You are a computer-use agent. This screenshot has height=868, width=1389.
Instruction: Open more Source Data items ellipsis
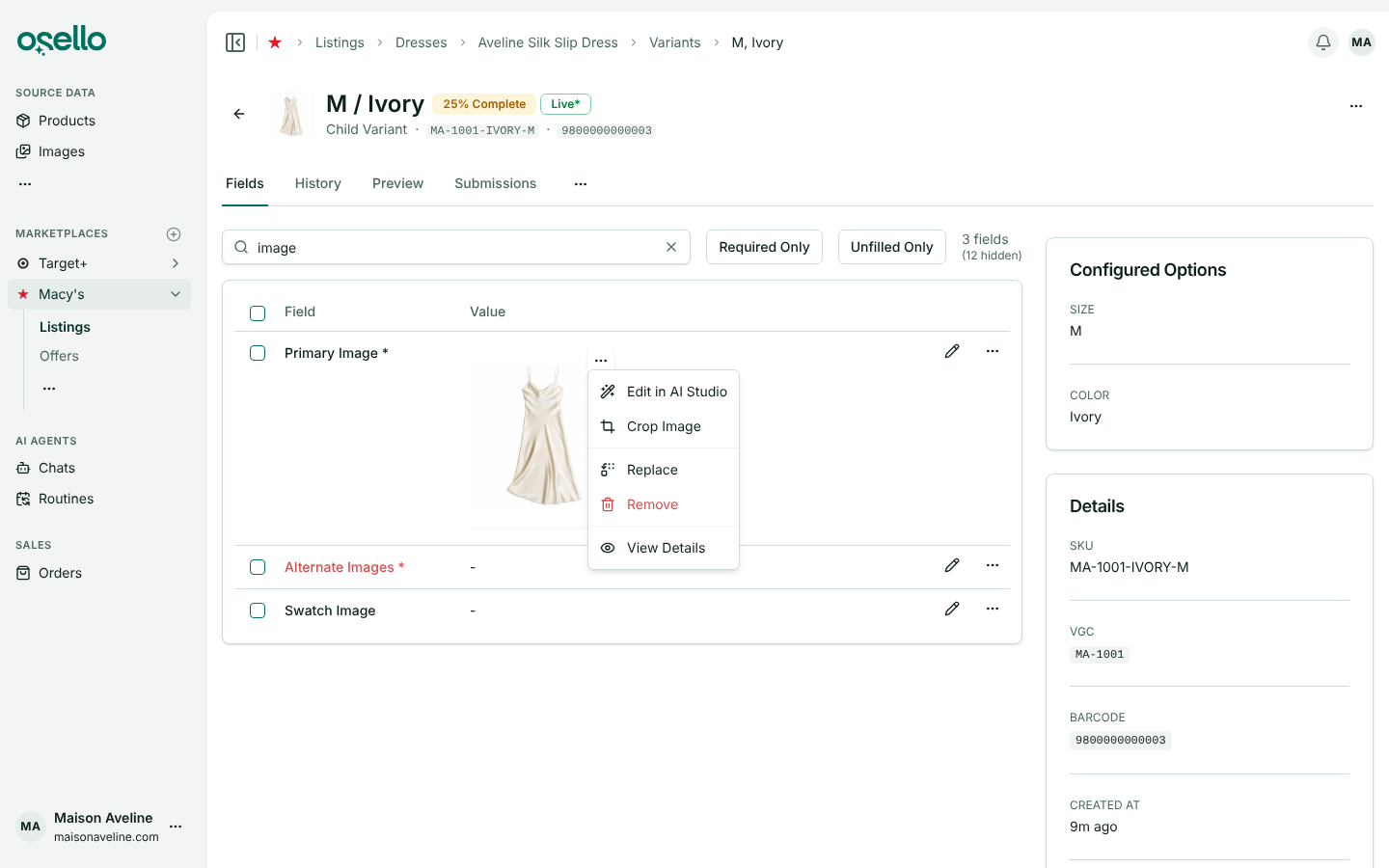[25, 183]
